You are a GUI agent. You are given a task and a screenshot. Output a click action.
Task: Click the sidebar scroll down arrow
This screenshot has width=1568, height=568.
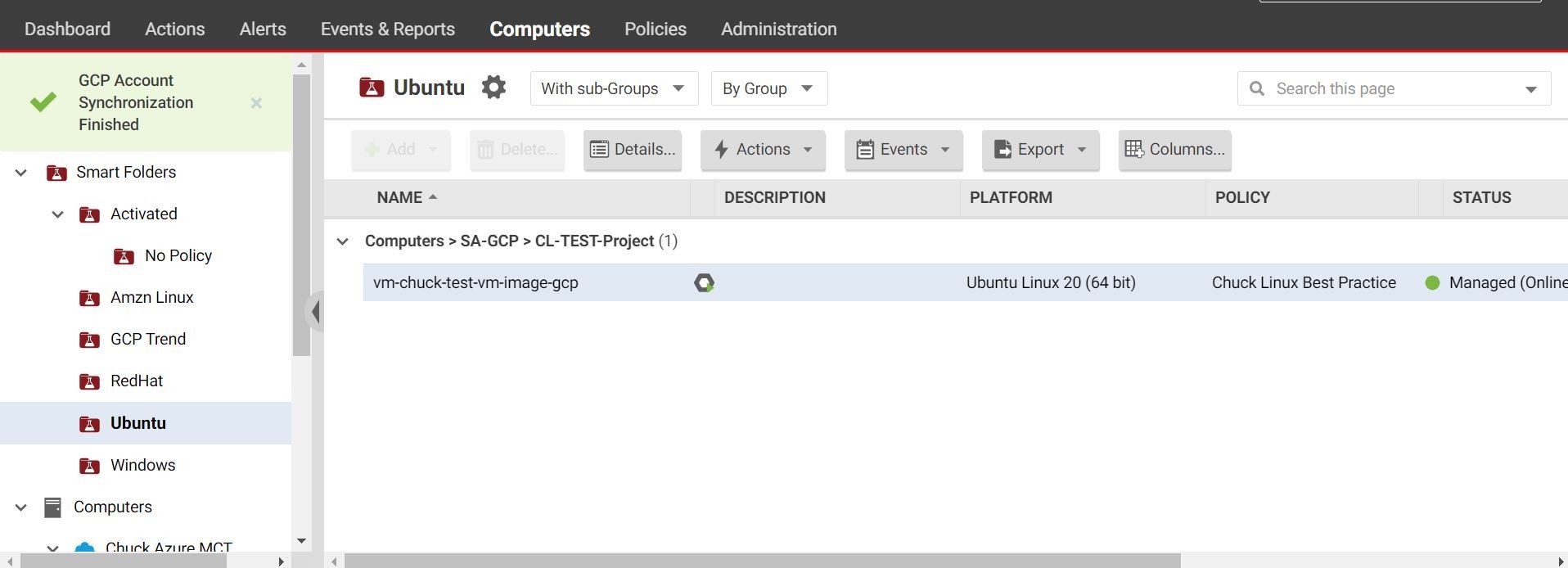point(301,540)
